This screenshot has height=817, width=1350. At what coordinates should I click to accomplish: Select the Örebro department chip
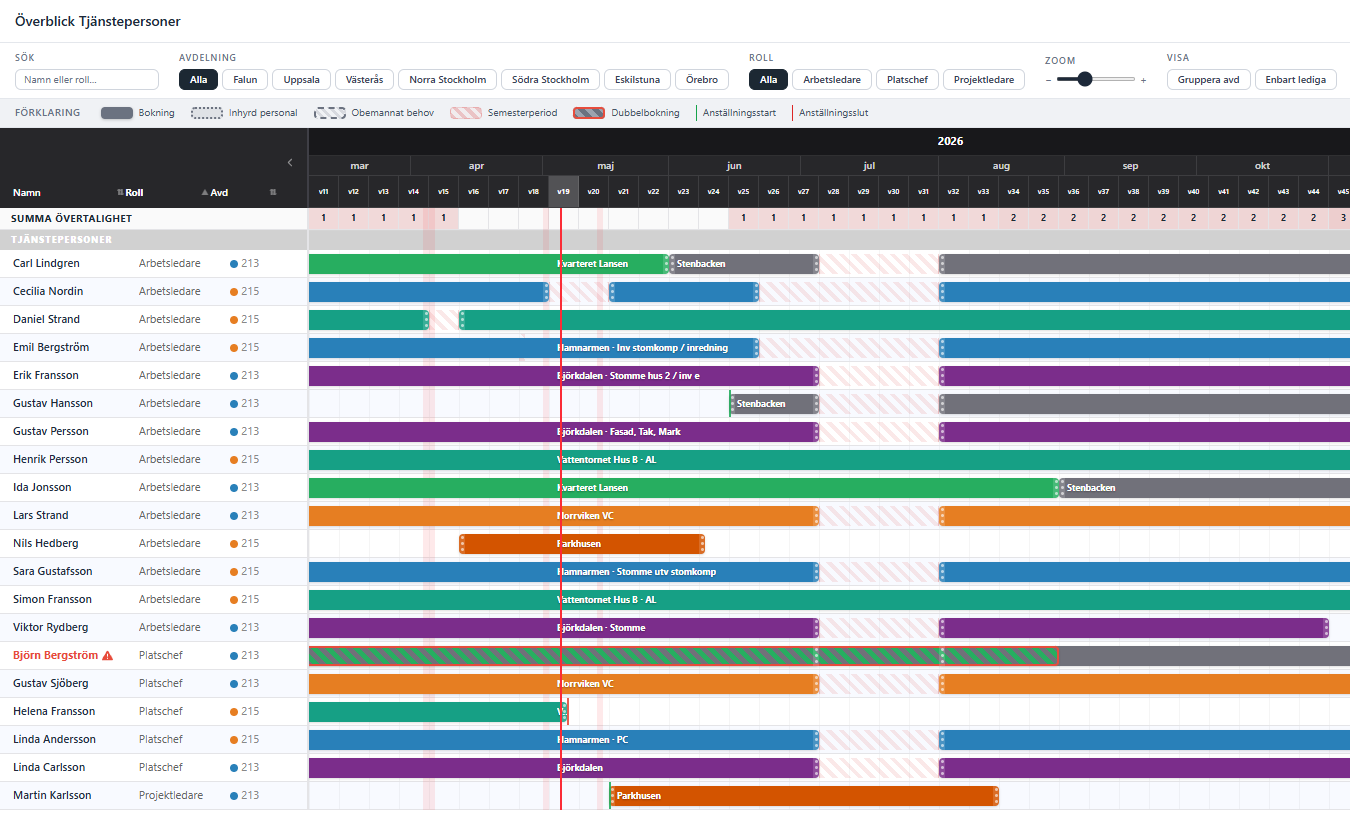[702, 80]
